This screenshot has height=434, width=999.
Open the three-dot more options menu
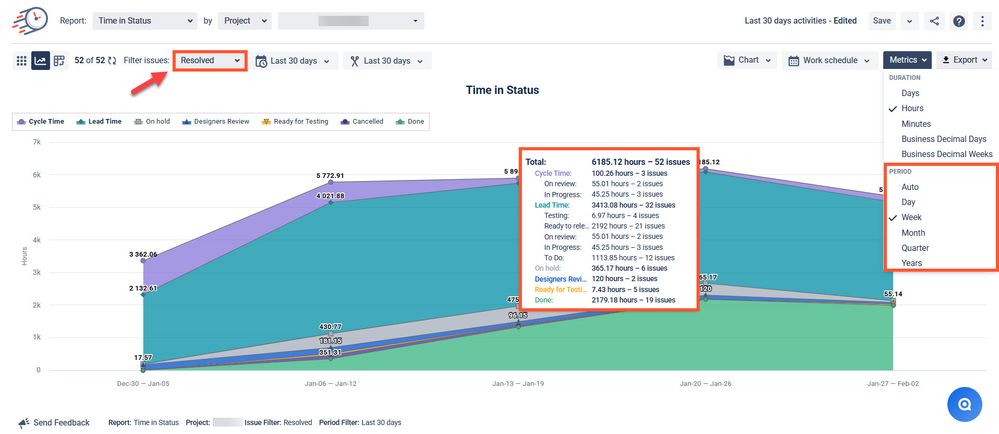[982, 21]
